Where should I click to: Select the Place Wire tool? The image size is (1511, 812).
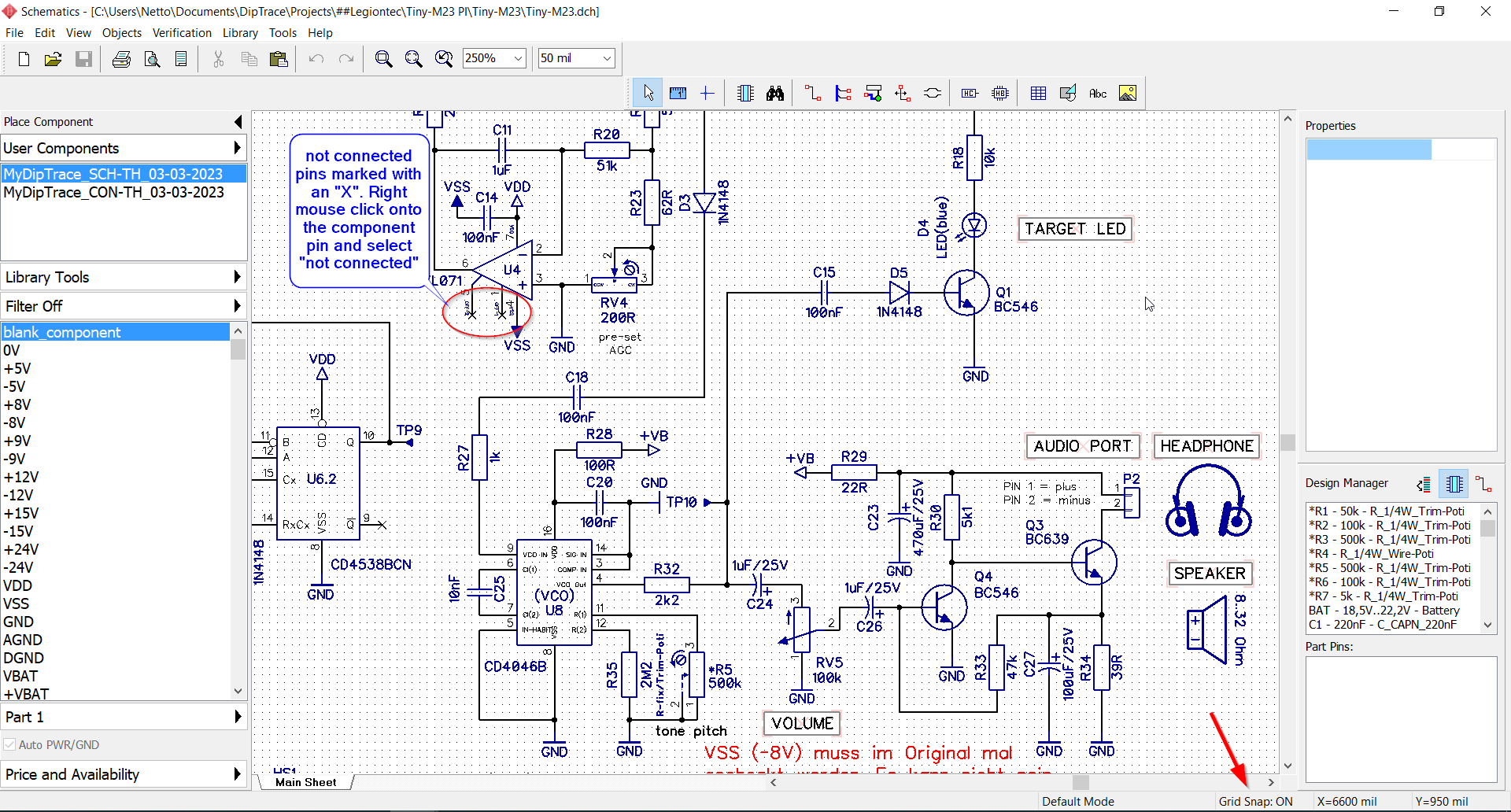[813, 94]
